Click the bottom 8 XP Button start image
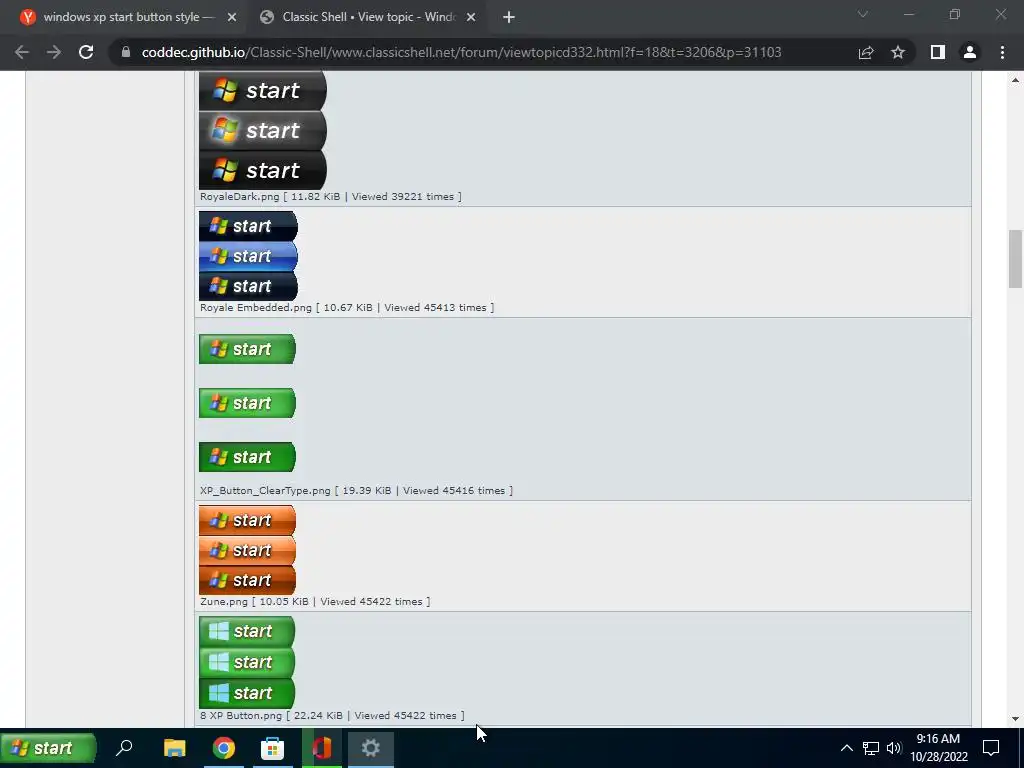1024x768 pixels. 247,693
